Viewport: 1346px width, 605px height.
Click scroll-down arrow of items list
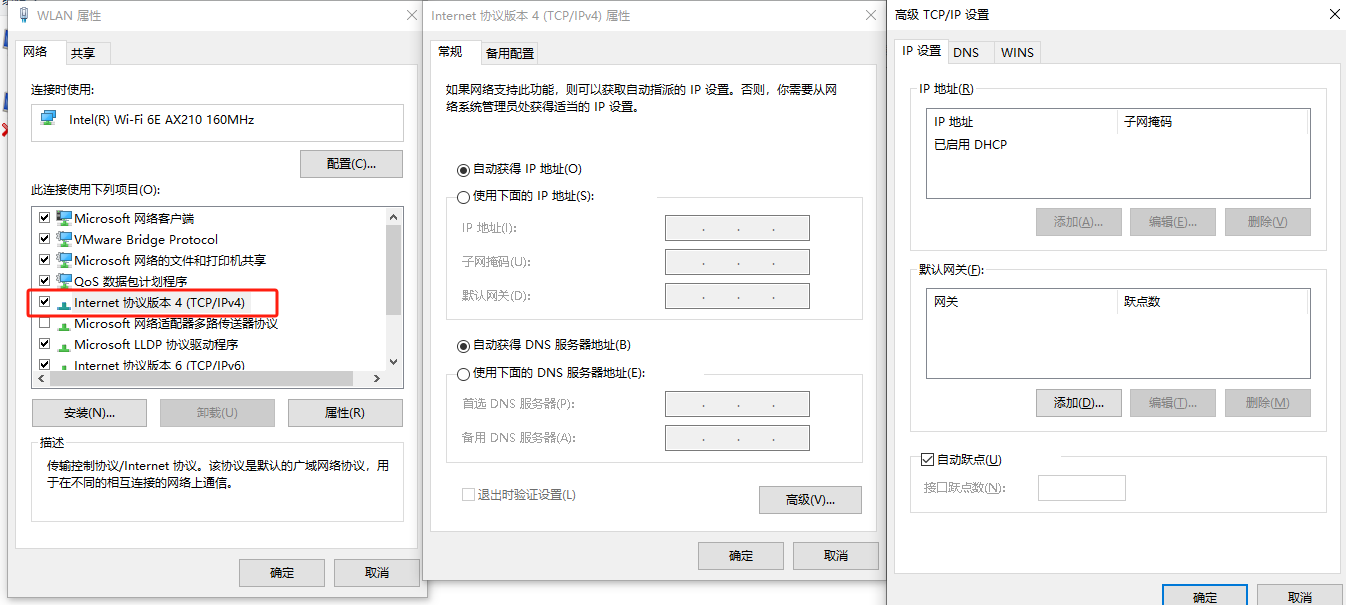[x=393, y=362]
